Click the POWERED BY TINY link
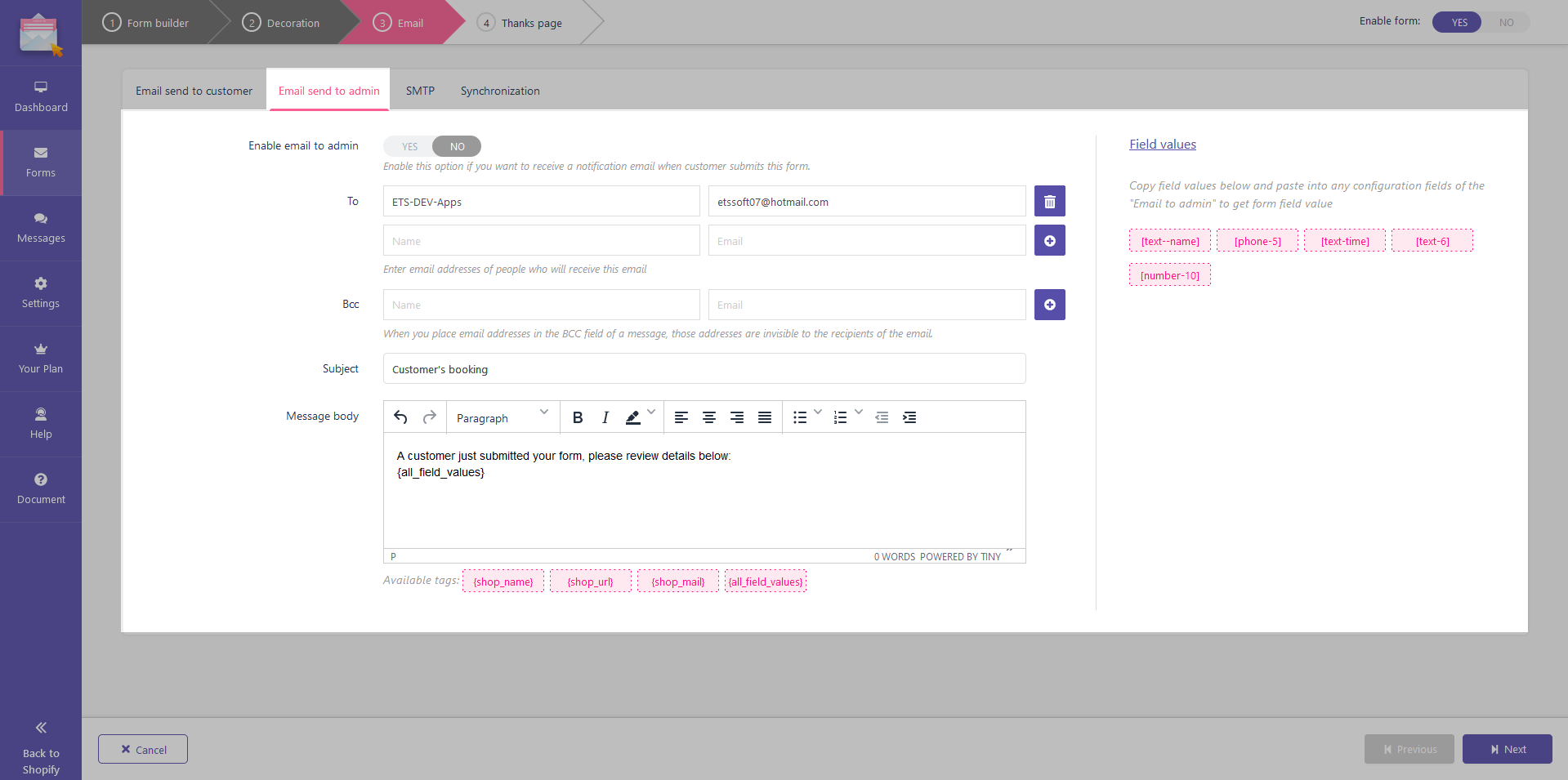Image resolution: width=1568 pixels, height=780 pixels. pyautogui.click(x=960, y=557)
